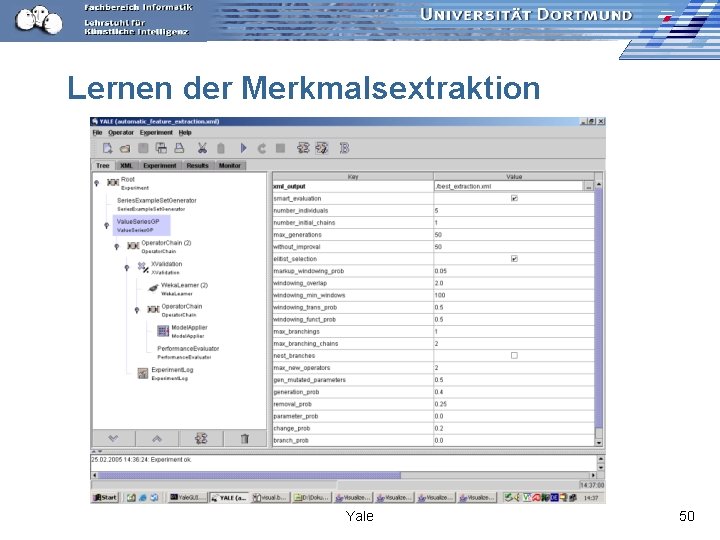The image size is (720, 540).
Task: Click the xml_output value field
Action: pos(508,186)
